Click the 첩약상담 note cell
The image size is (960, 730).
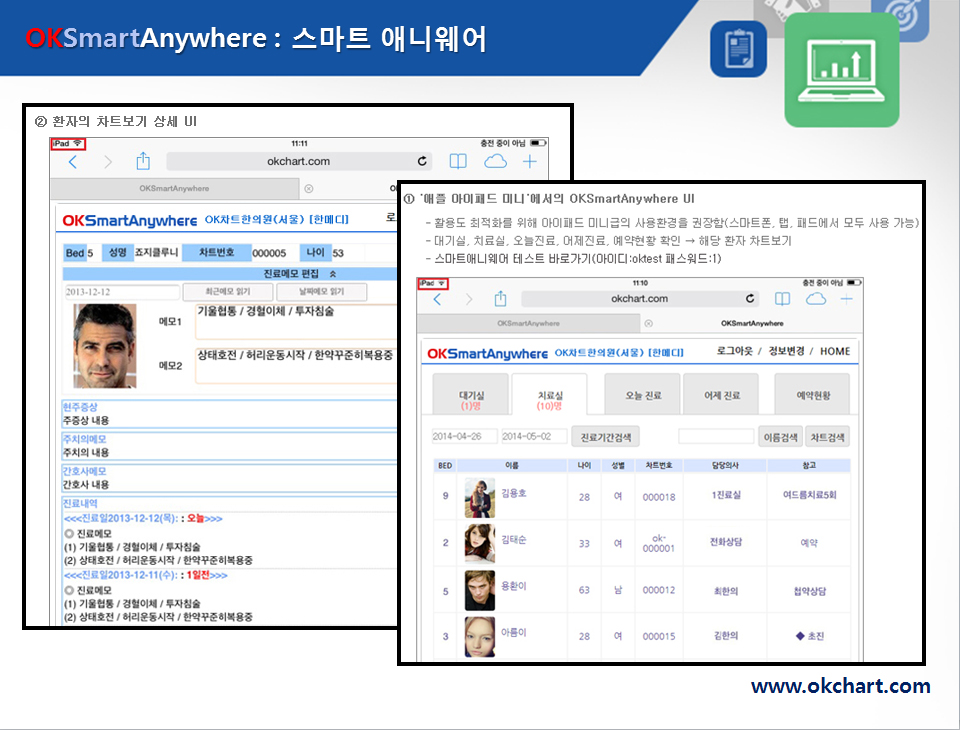tap(809, 591)
